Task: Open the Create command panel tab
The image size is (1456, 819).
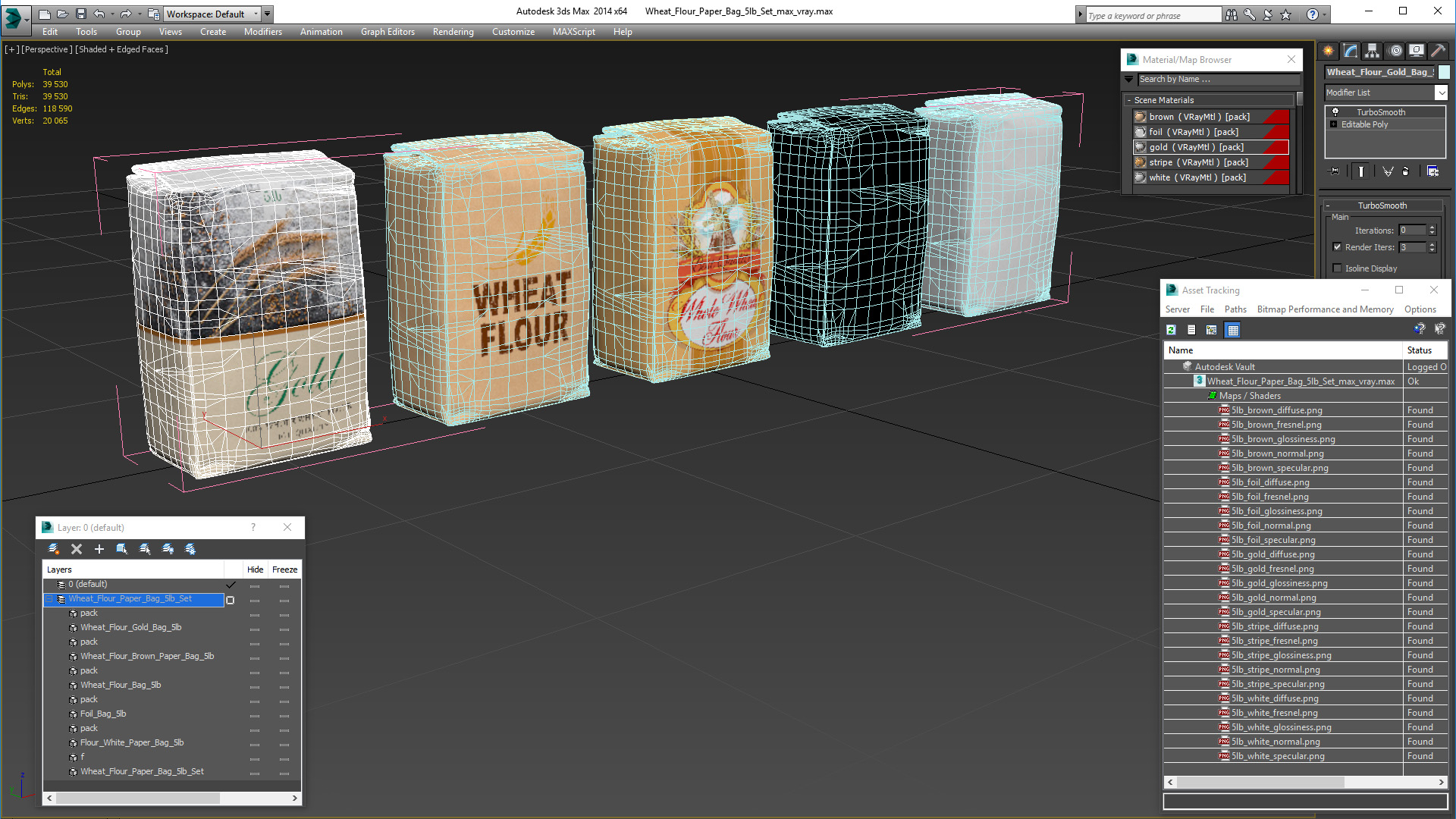Action: pyautogui.click(x=1329, y=51)
